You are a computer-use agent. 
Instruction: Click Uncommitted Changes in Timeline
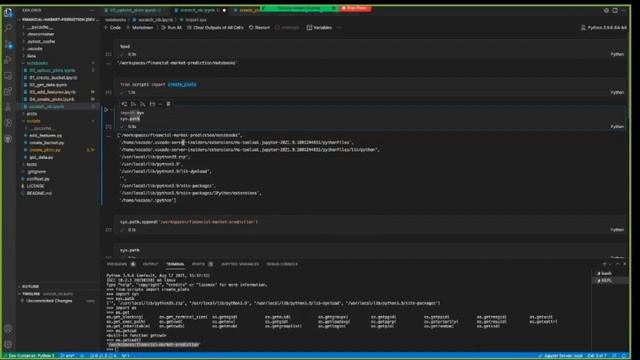(49, 301)
